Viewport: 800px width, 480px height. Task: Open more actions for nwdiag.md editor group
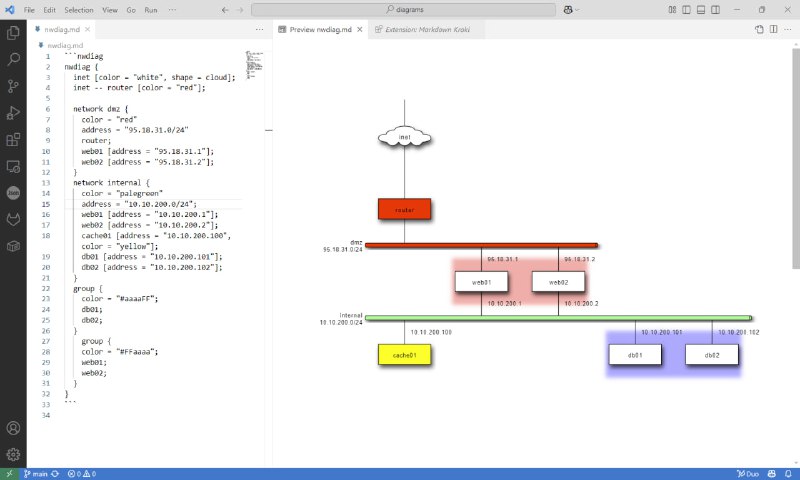pyautogui.click(x=259, y=30)
